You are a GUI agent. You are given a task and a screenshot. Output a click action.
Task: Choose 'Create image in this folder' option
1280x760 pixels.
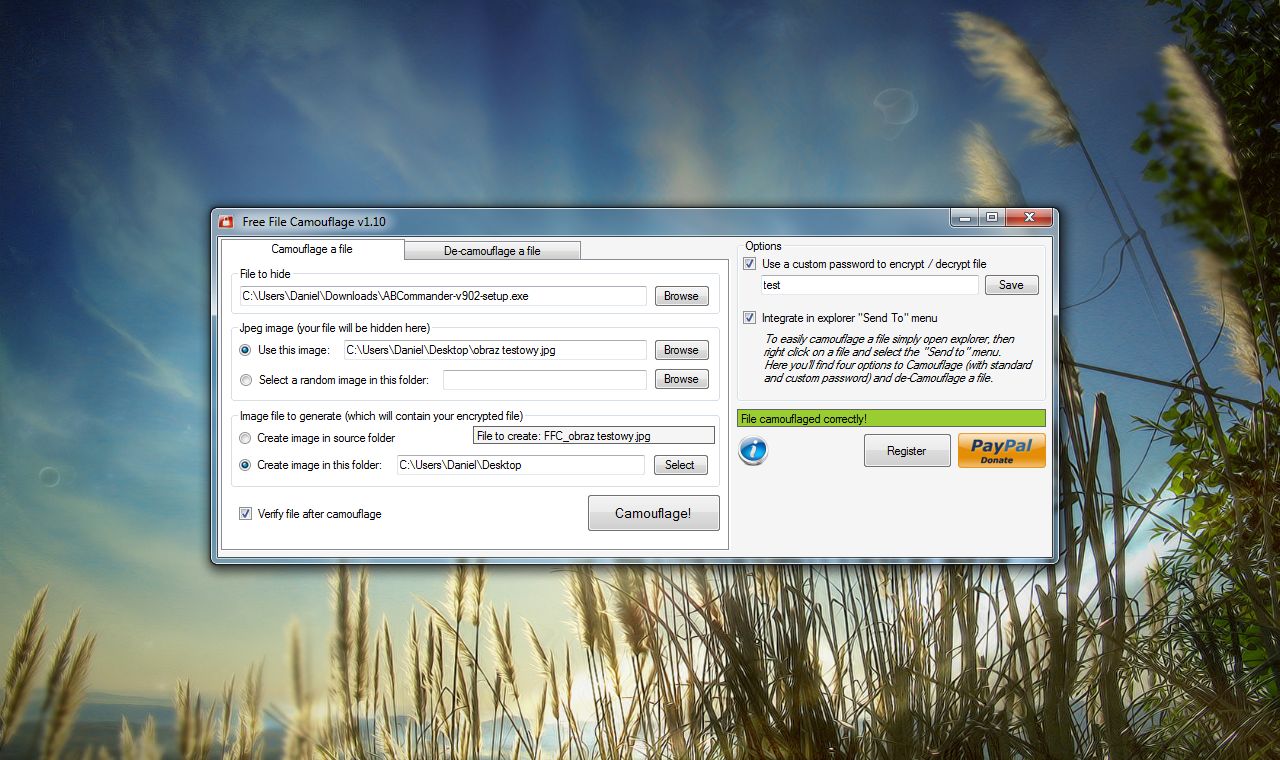pyautogui.click(x=246, y=465)
